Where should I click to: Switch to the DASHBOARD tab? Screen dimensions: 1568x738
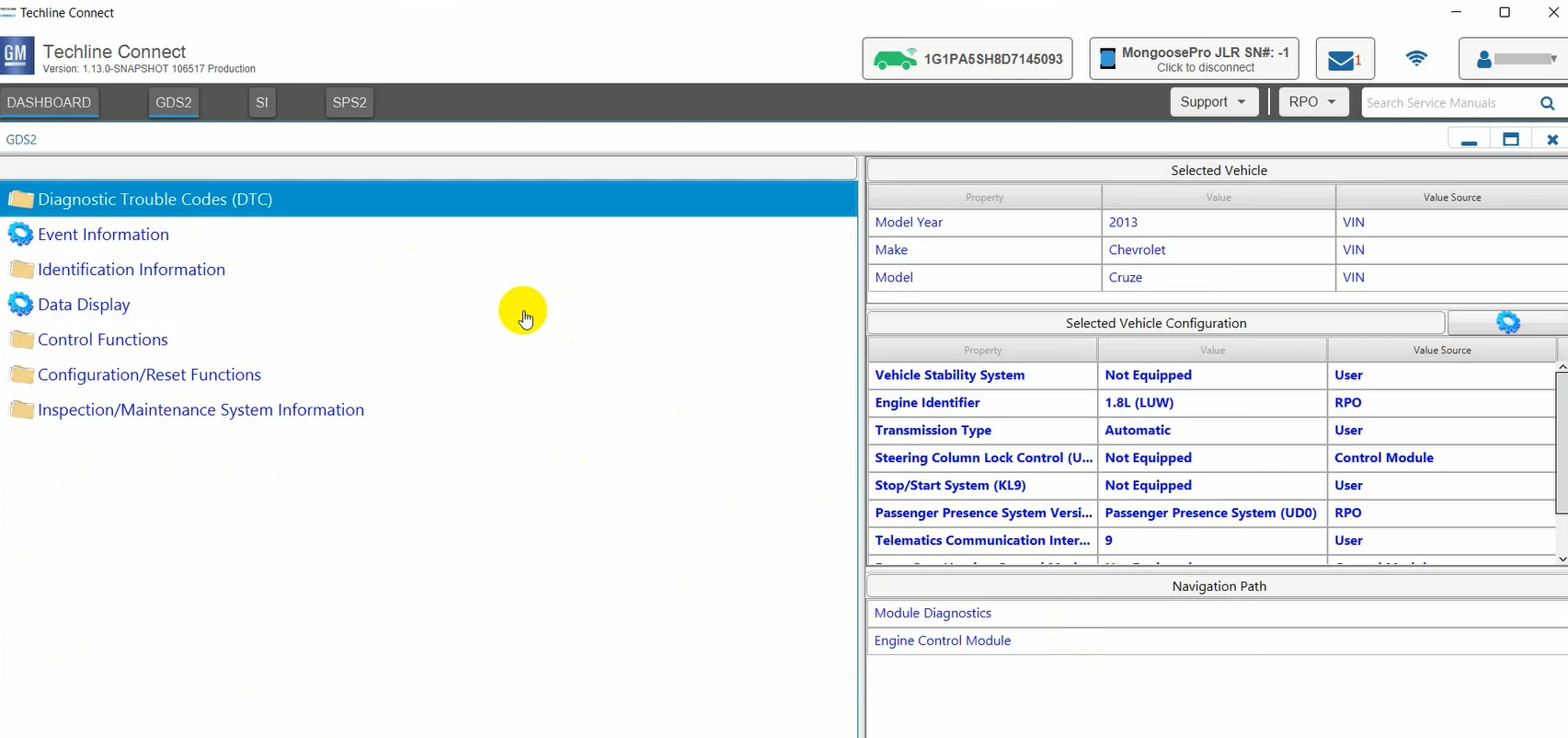(50, 102)
